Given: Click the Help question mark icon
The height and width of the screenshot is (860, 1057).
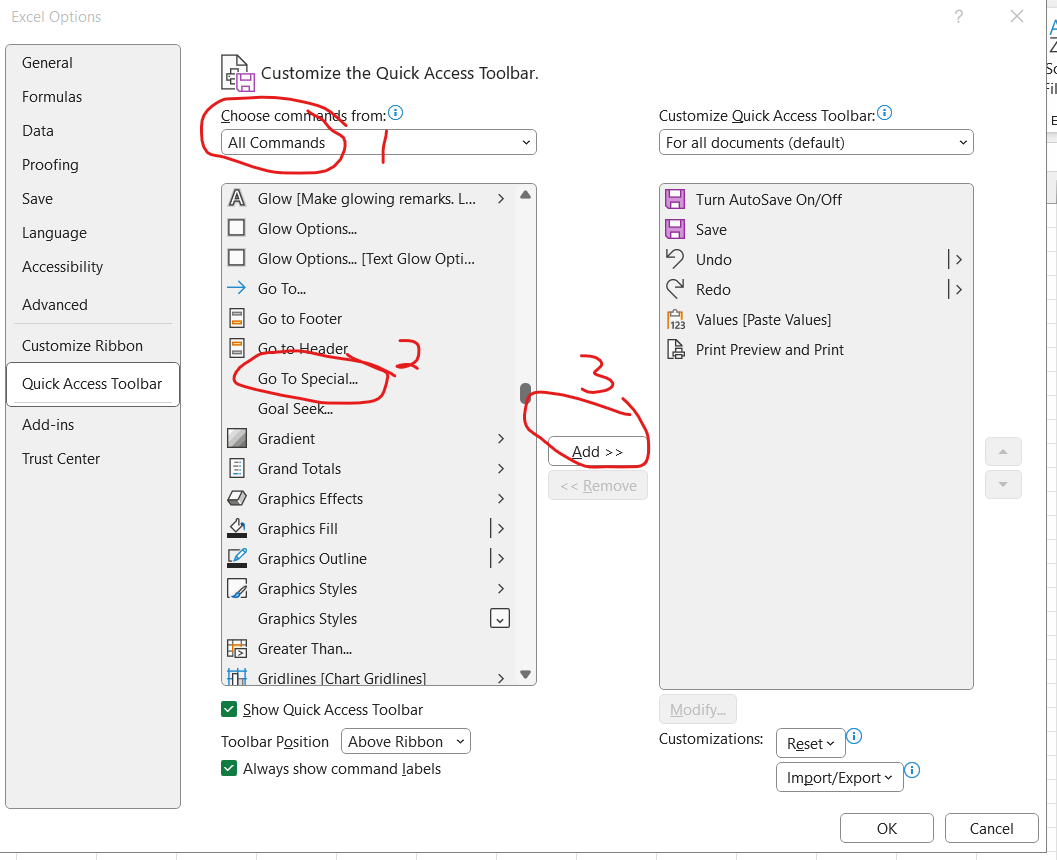Looking at the screenshot, I should (959, 16).
